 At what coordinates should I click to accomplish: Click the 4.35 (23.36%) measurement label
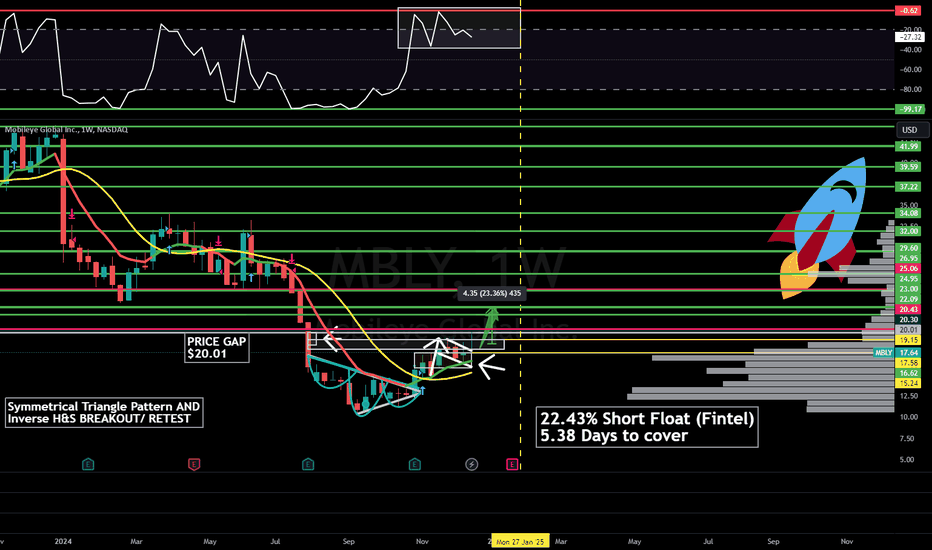pos(492,293)
